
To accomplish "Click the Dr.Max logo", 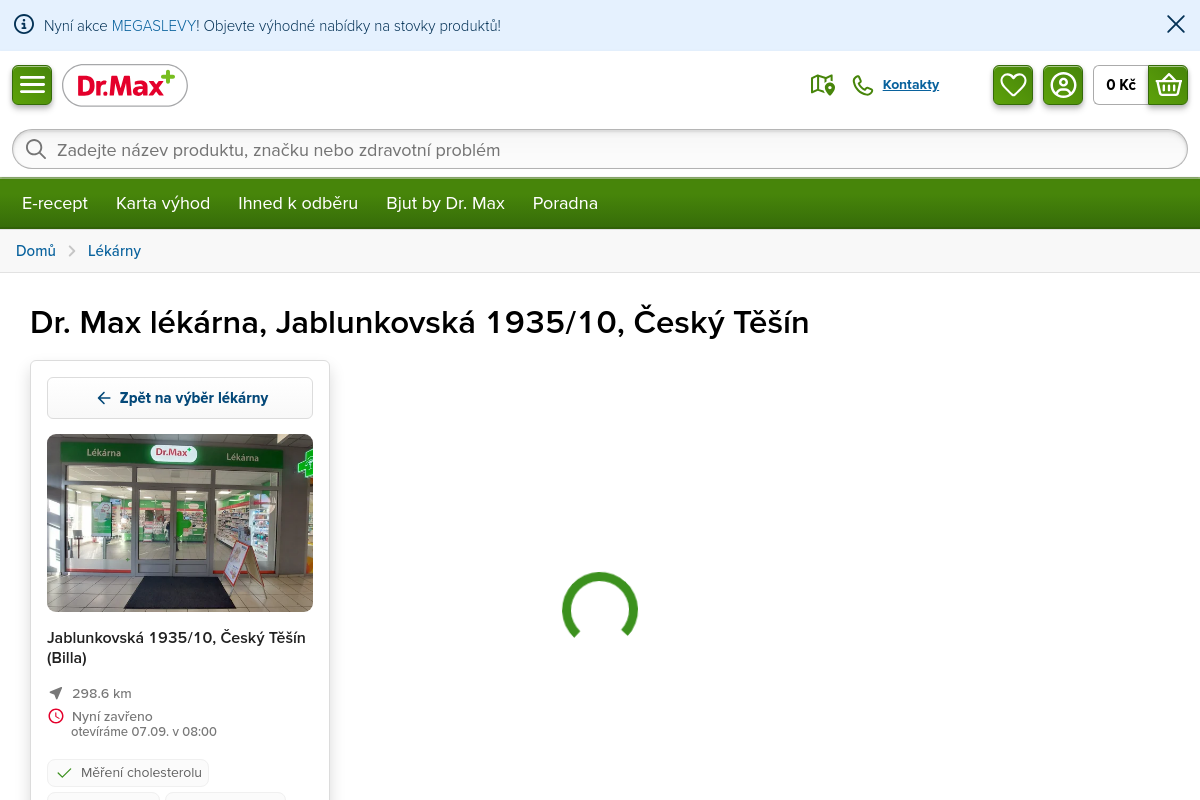I will [125, 85].
